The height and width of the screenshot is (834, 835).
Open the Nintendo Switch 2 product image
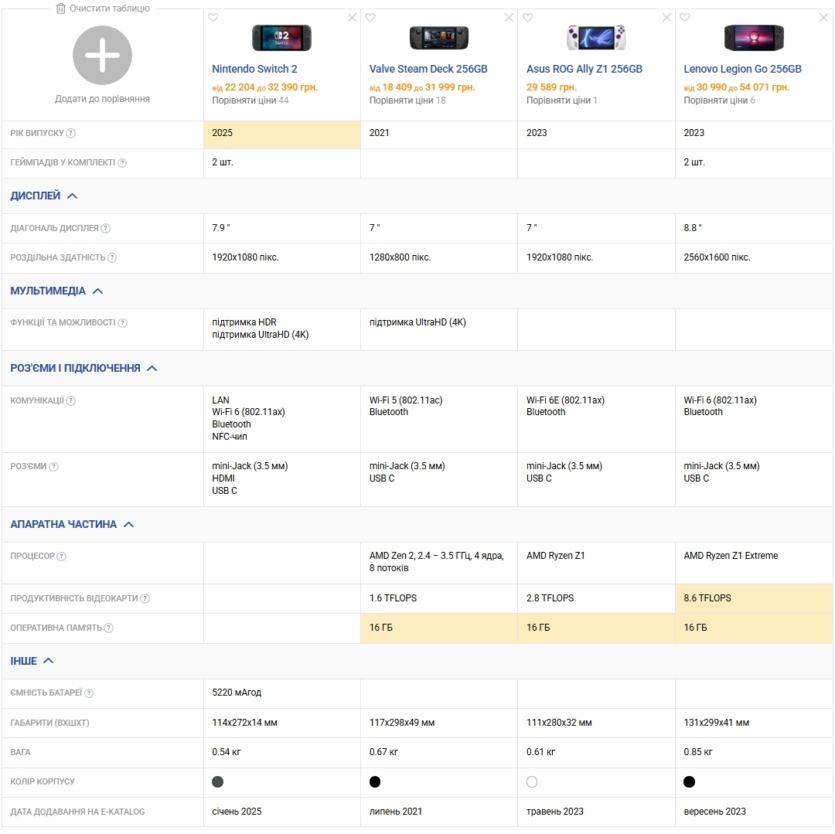click(282, 38)
